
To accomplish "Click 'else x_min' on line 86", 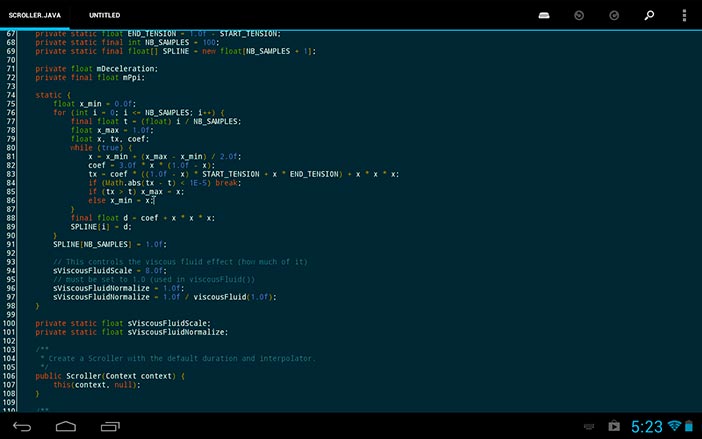I will tap(110, 200).
